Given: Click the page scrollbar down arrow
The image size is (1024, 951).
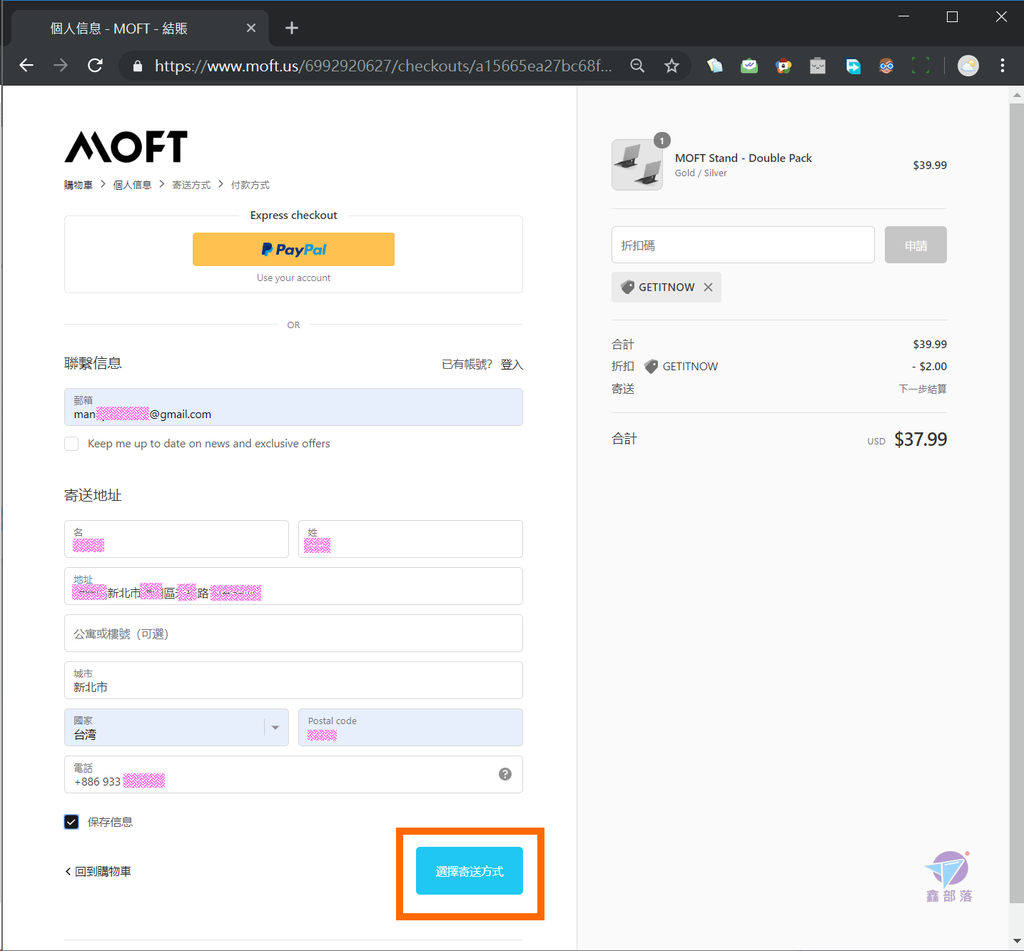Looking at the screenshot, I should [1016, 941].
